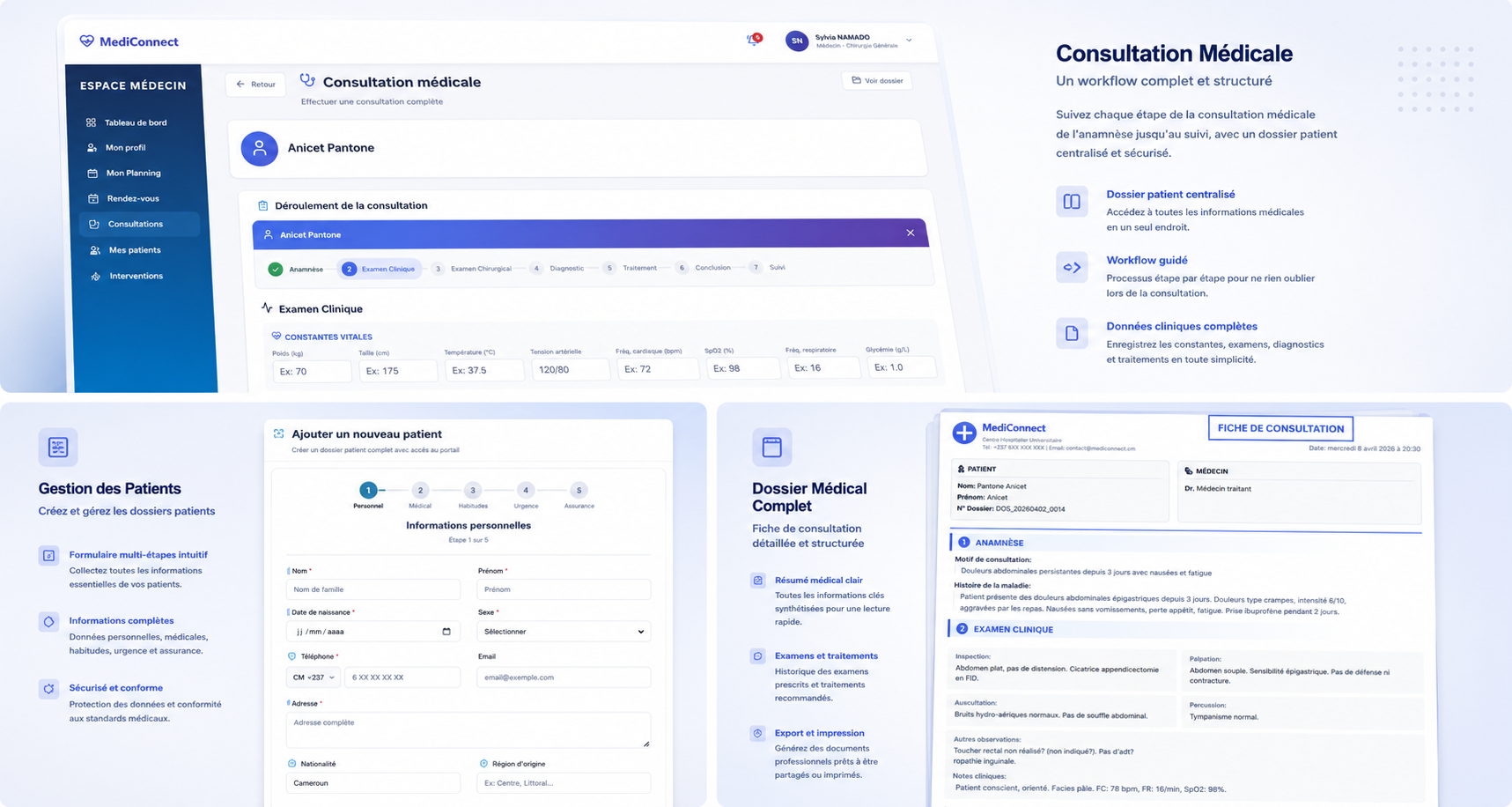The image size is (1512, 807).
Task: Go back with the Retour button
Action: 255,85
